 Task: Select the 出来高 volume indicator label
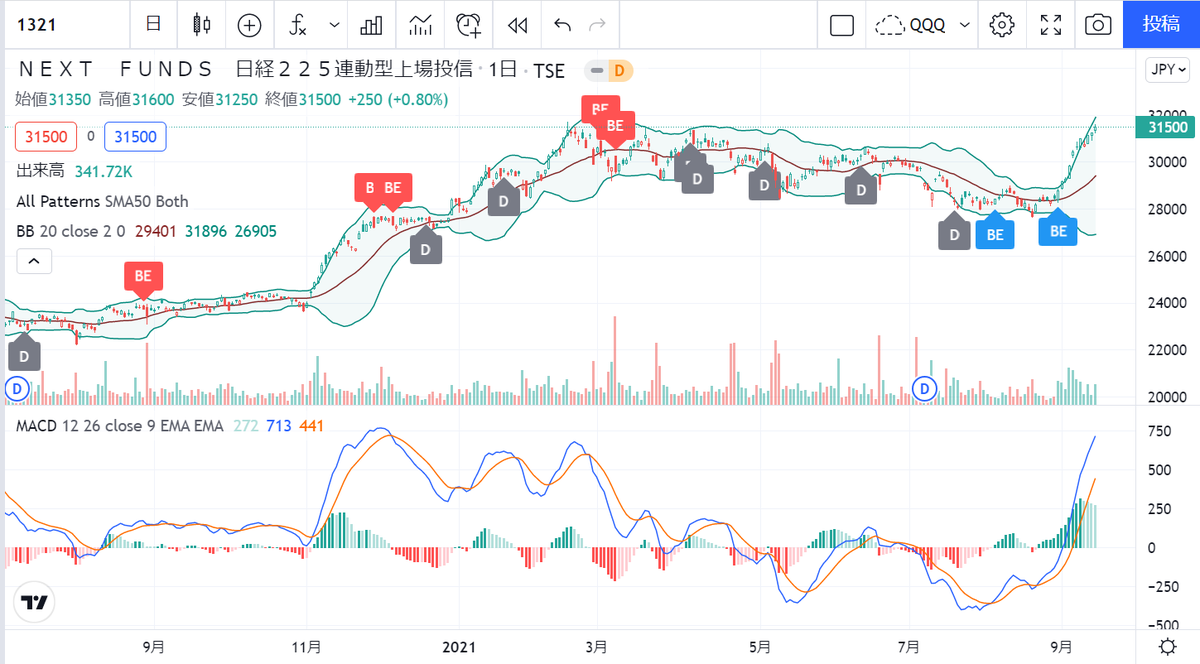(x=39, y=172)
